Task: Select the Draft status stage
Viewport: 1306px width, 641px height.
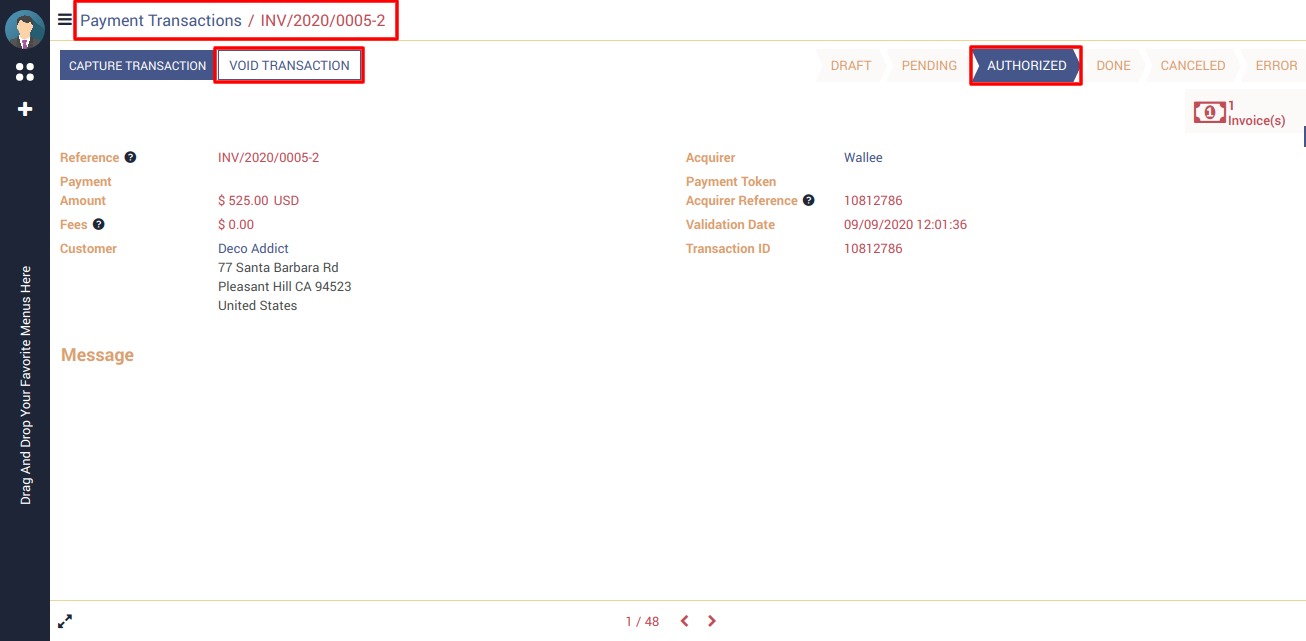Action: (851, 66)
